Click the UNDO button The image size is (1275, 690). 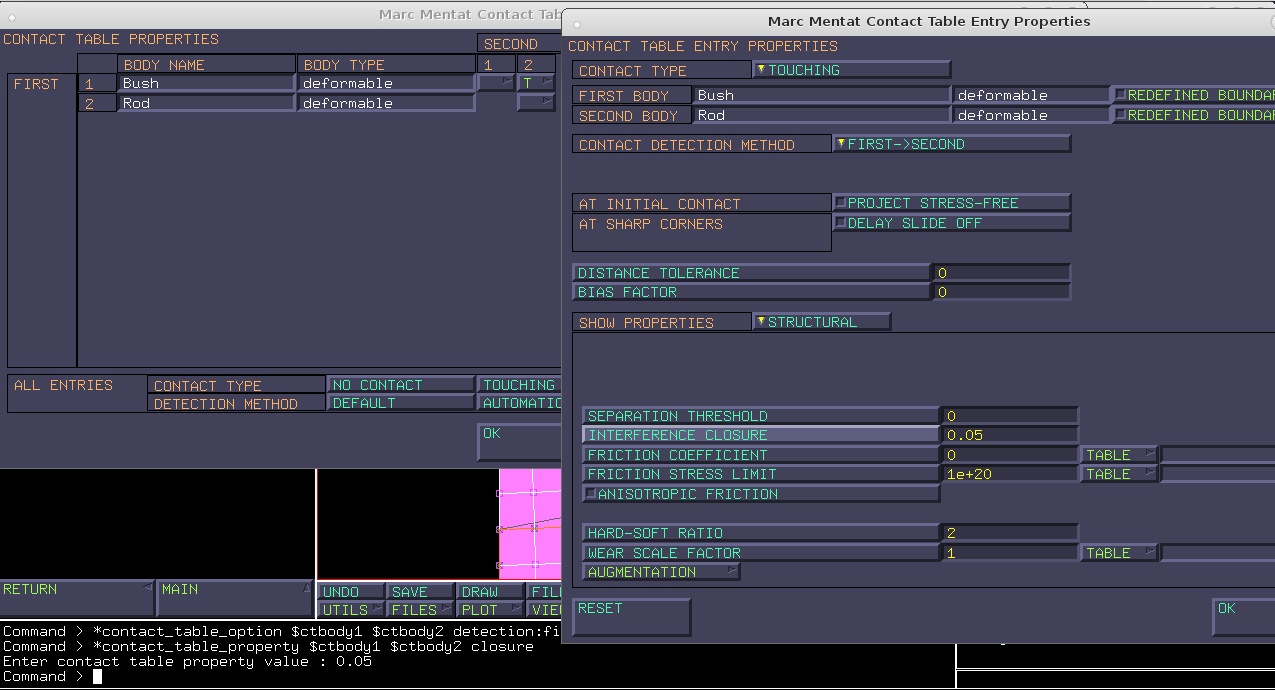(x=352, y=592)
